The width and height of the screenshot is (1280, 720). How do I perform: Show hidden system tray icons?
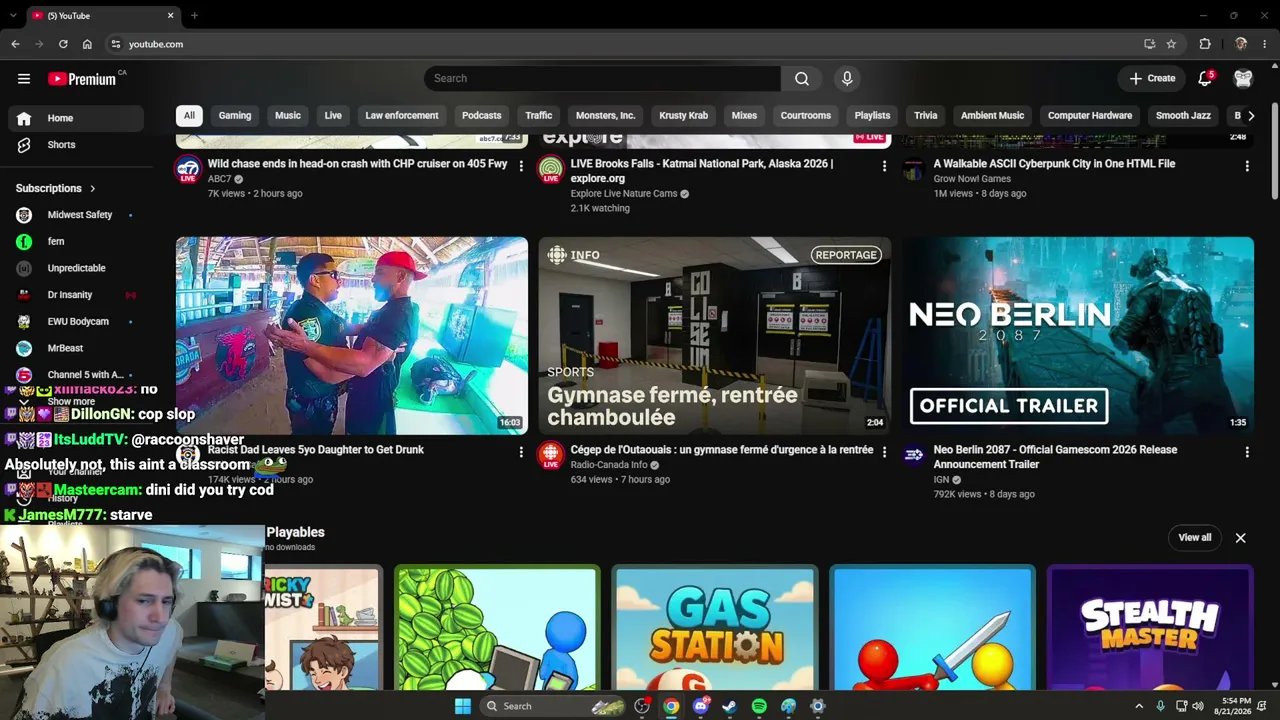tap(1138, 706)
